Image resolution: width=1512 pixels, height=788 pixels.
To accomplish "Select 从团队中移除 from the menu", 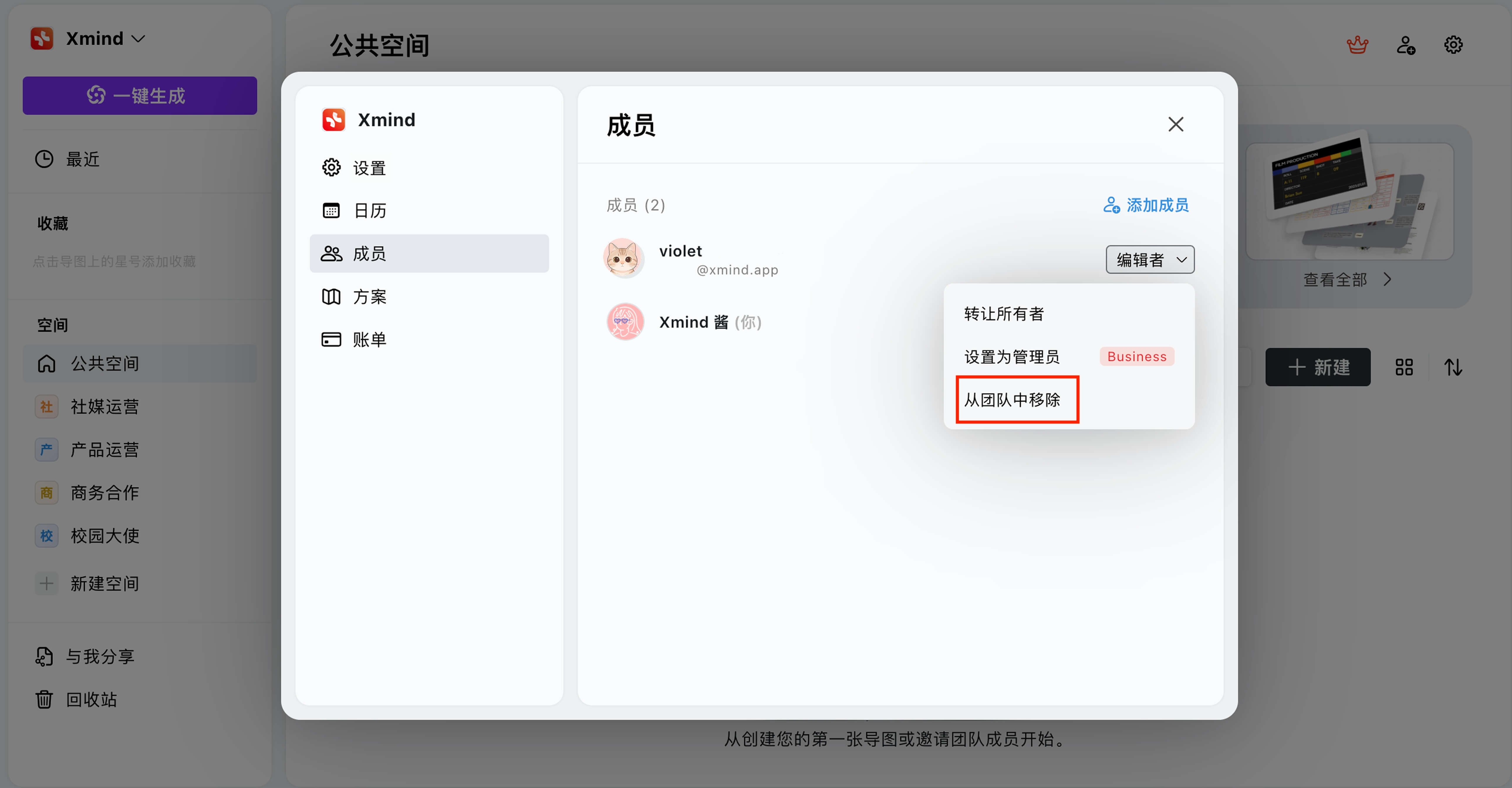I will [x=1012, y=400].
